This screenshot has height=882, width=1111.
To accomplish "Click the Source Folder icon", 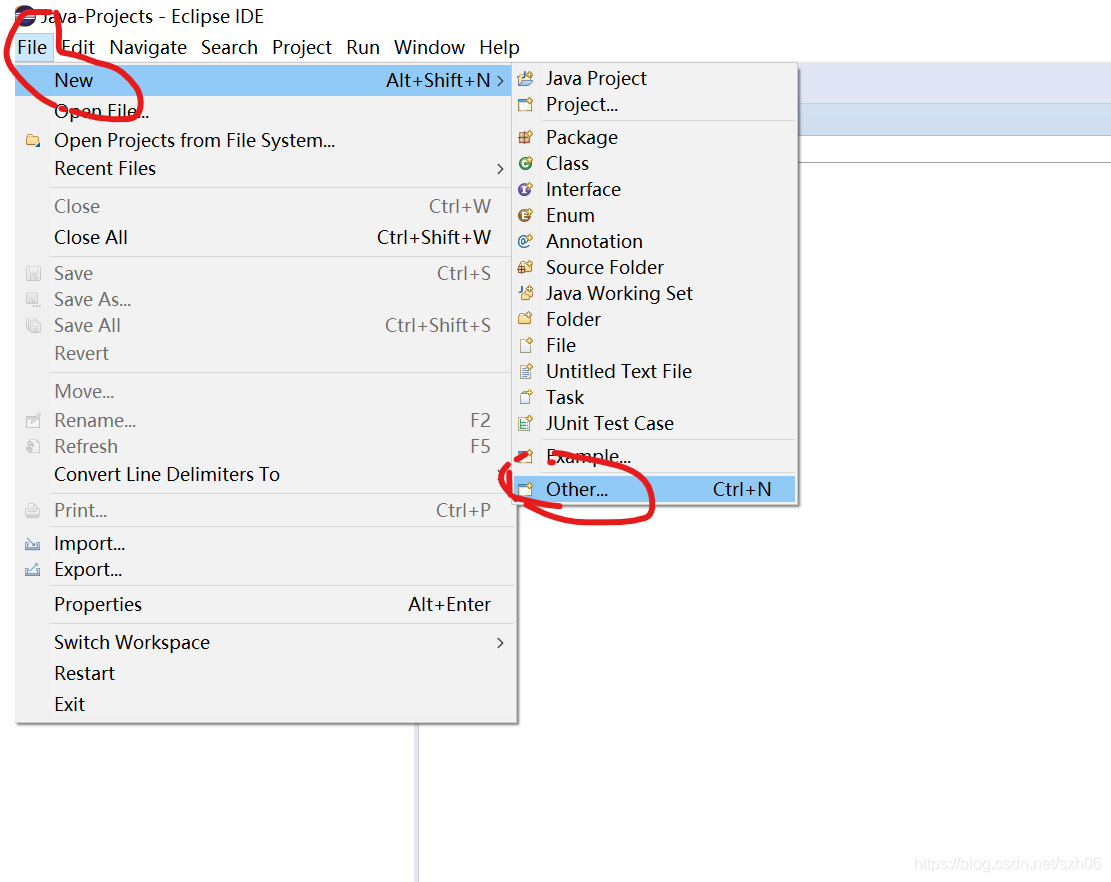I will (x=526, y=268).
